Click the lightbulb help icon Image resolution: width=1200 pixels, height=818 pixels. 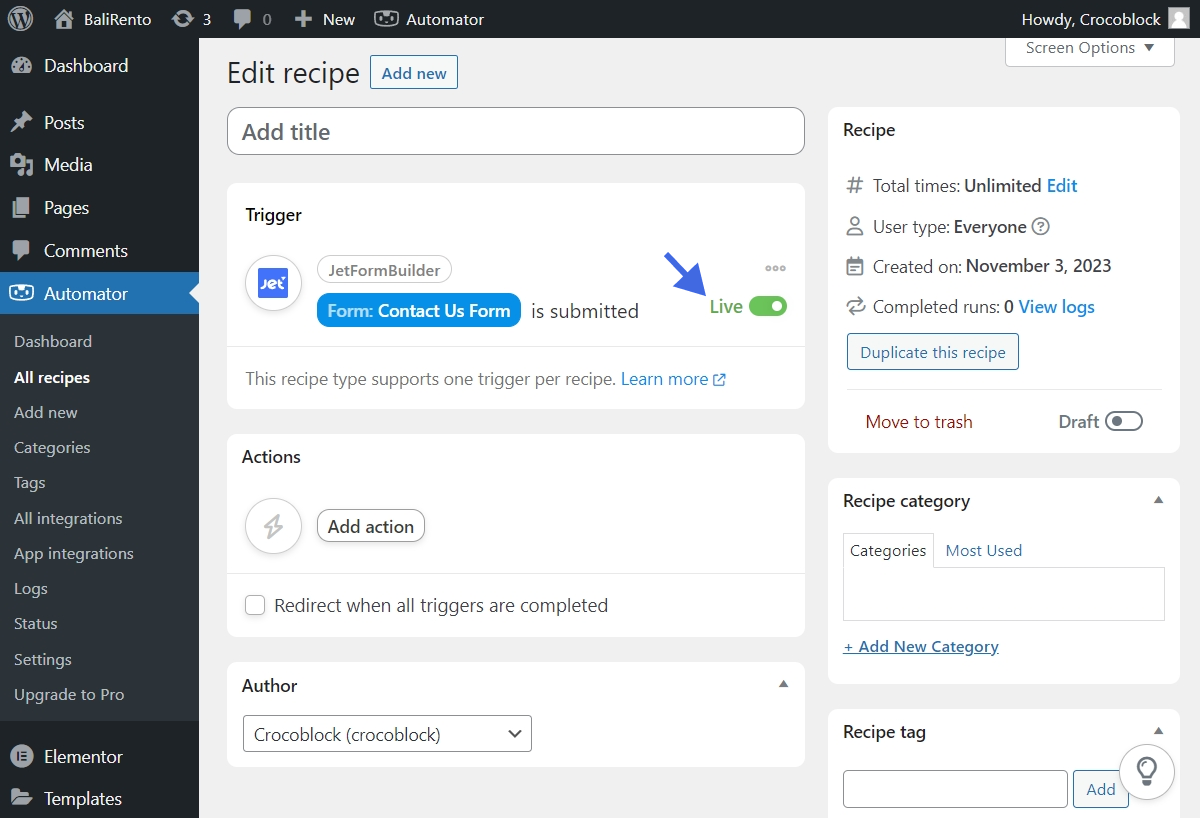tap(1146, 770)
